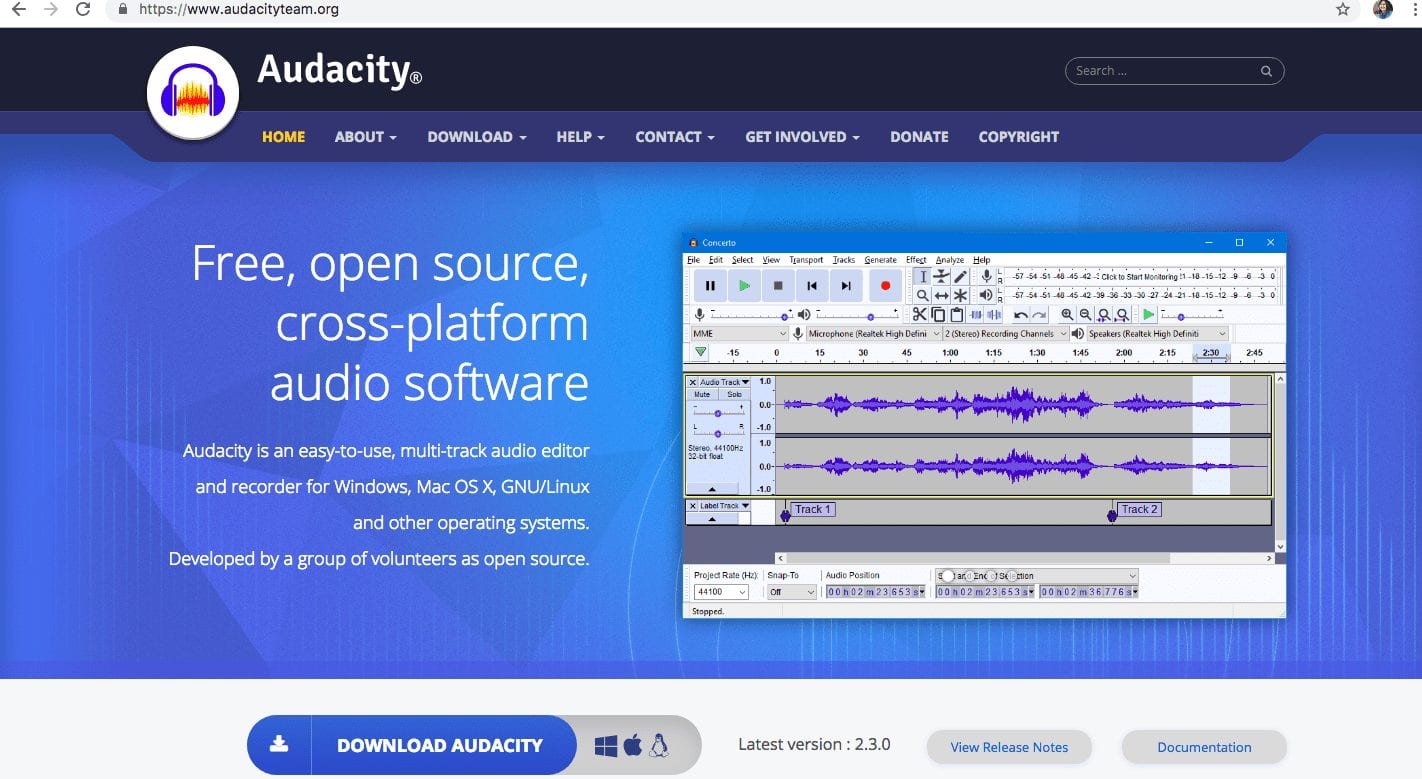Click the Skip to Start button
The height and width of the screenshot is (779, 1422).
click(812, 286)
